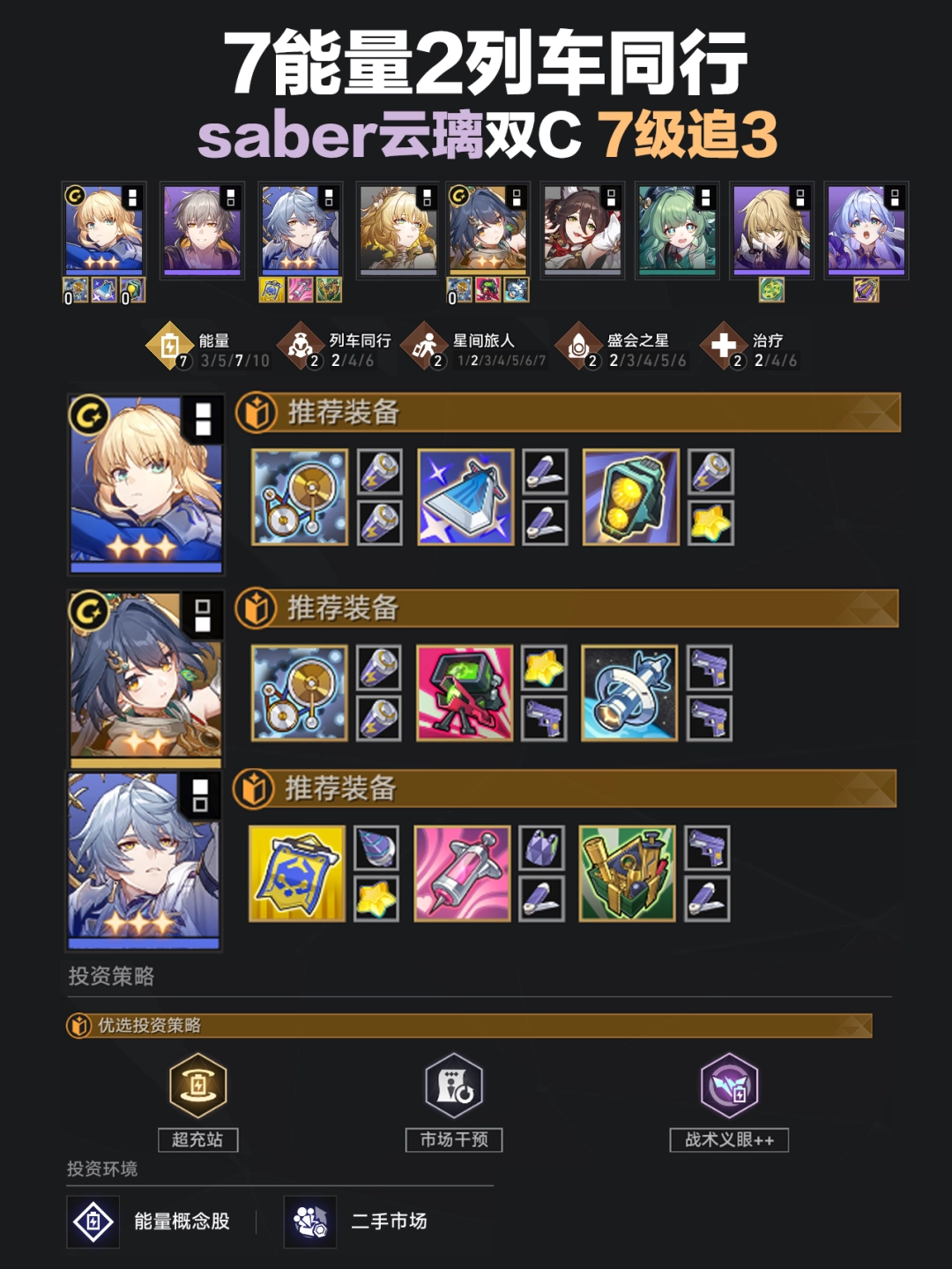Select the 盛会之星 trait bonus indicator
Viewport: 952px width, 1269px height.
[x=621, y=347]
